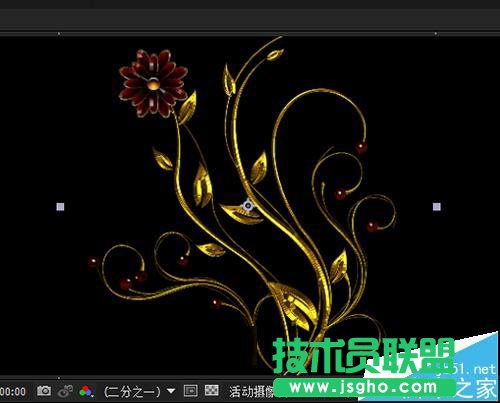500x403 pixels.
Task: Open the 活动摄像 camera view dropdown
Action: point(252,392)
